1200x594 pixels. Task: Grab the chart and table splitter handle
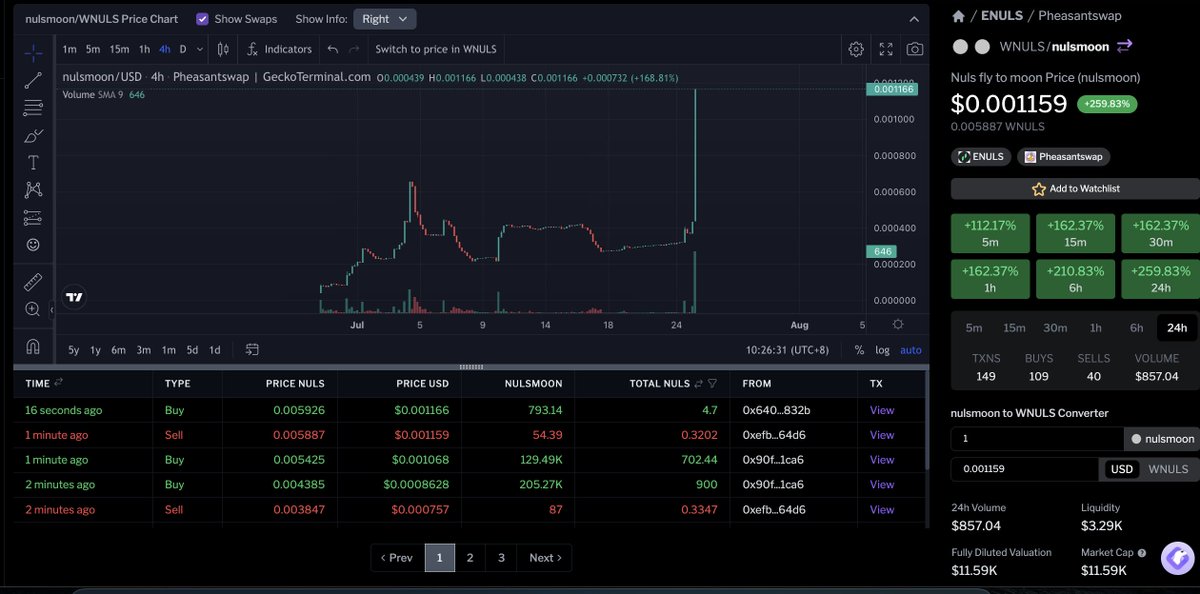(x=471, y=368)
